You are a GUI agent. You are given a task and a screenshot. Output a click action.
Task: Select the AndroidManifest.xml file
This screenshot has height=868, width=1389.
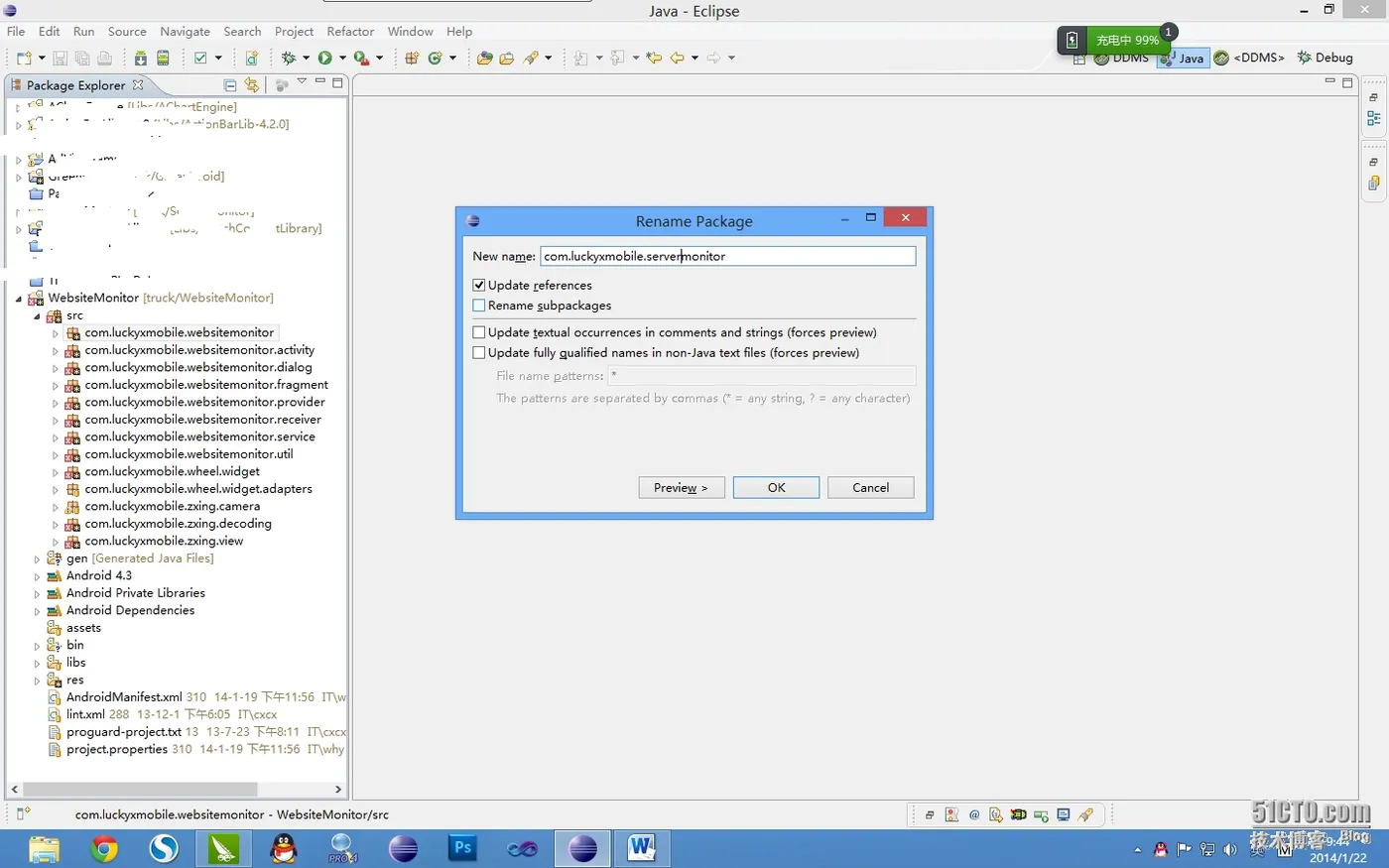(x=124, y=697)
